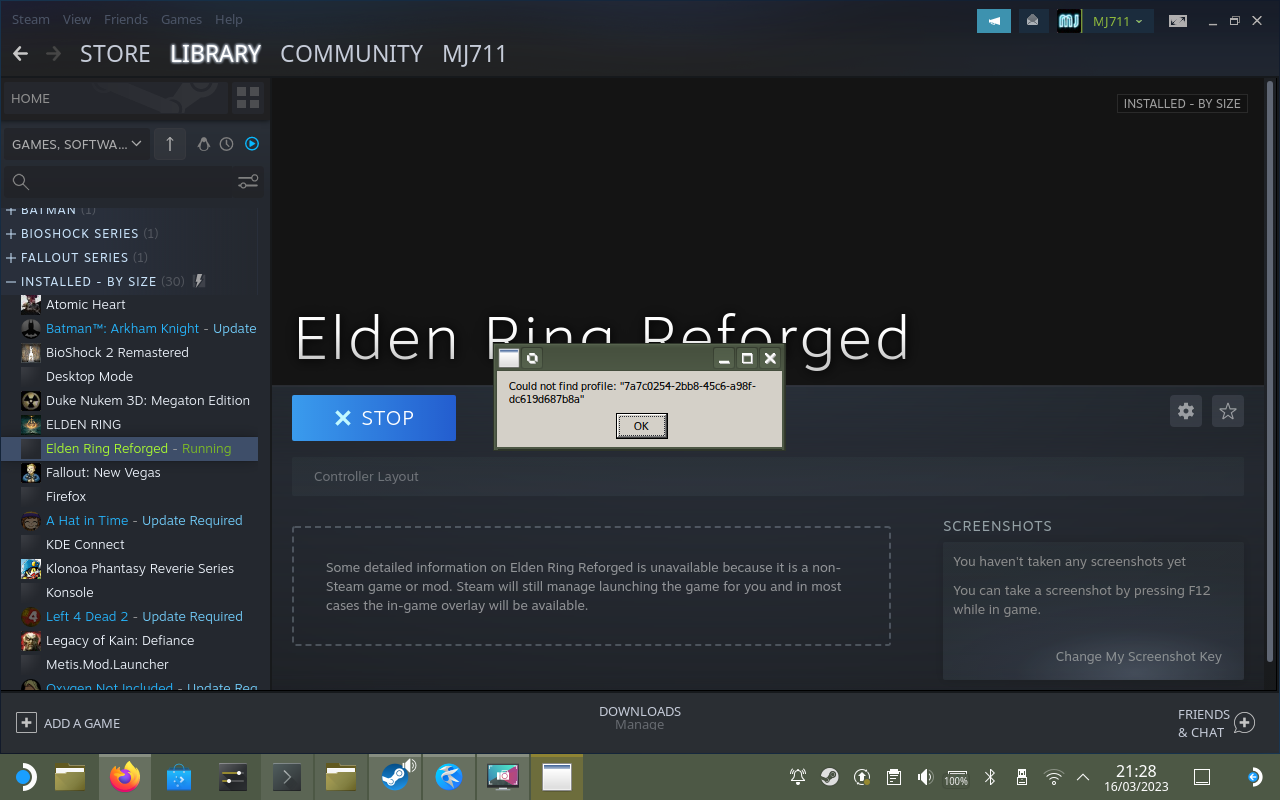Screen dimensions: 1280x800
Task: Toggle the Tux Linux games filter
Action: click(203, 144)
